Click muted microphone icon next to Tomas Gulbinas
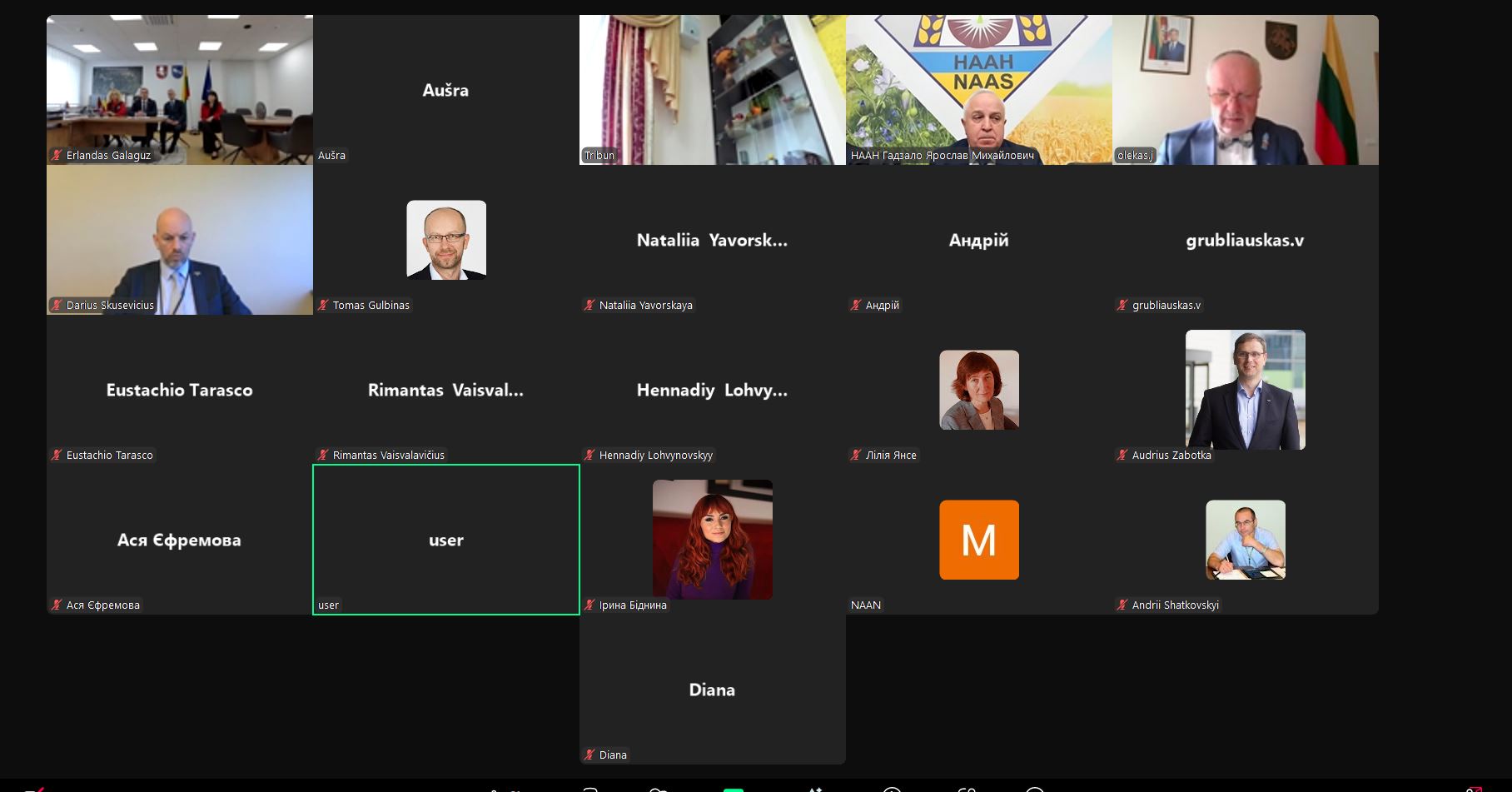The width and height of the screenshot is (1512, 792). click(323, 306)
